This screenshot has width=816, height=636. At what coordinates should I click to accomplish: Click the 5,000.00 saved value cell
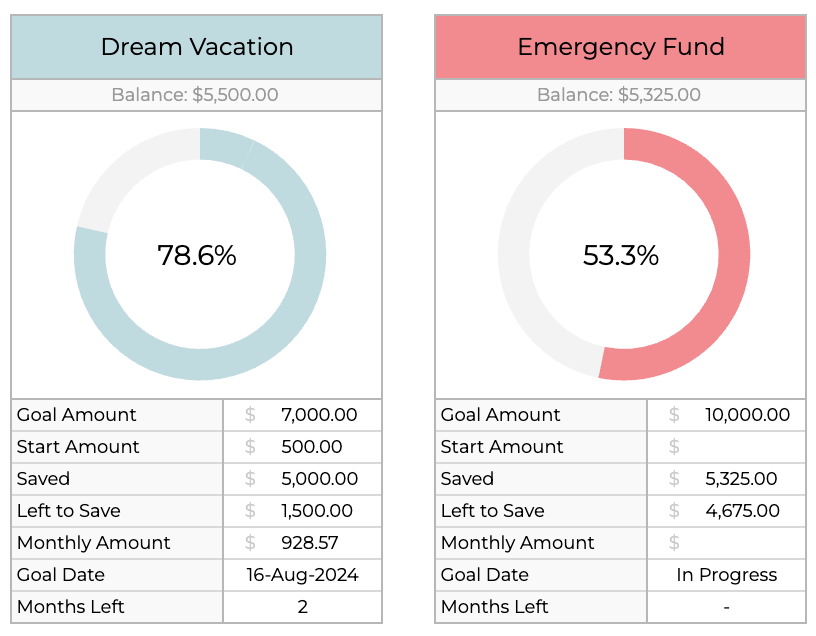[x=319, y=479]
